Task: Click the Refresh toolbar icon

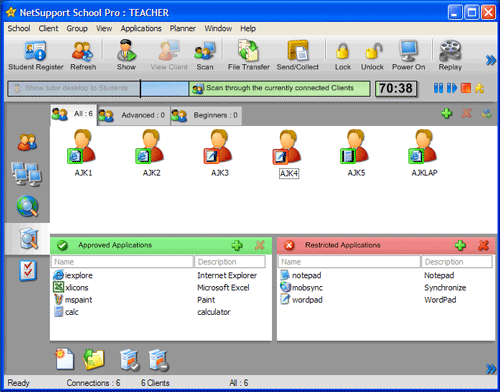Action: click(83, 55)
